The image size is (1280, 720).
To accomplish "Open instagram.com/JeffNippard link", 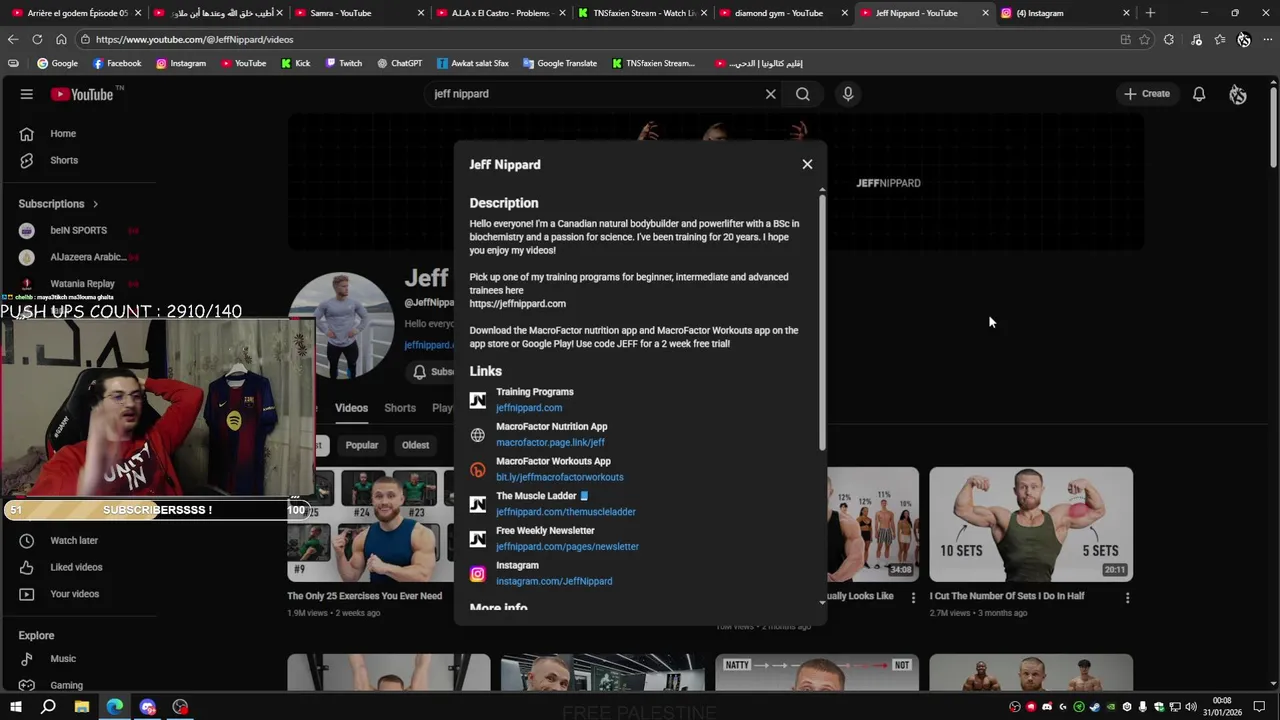I will (554, 581).
